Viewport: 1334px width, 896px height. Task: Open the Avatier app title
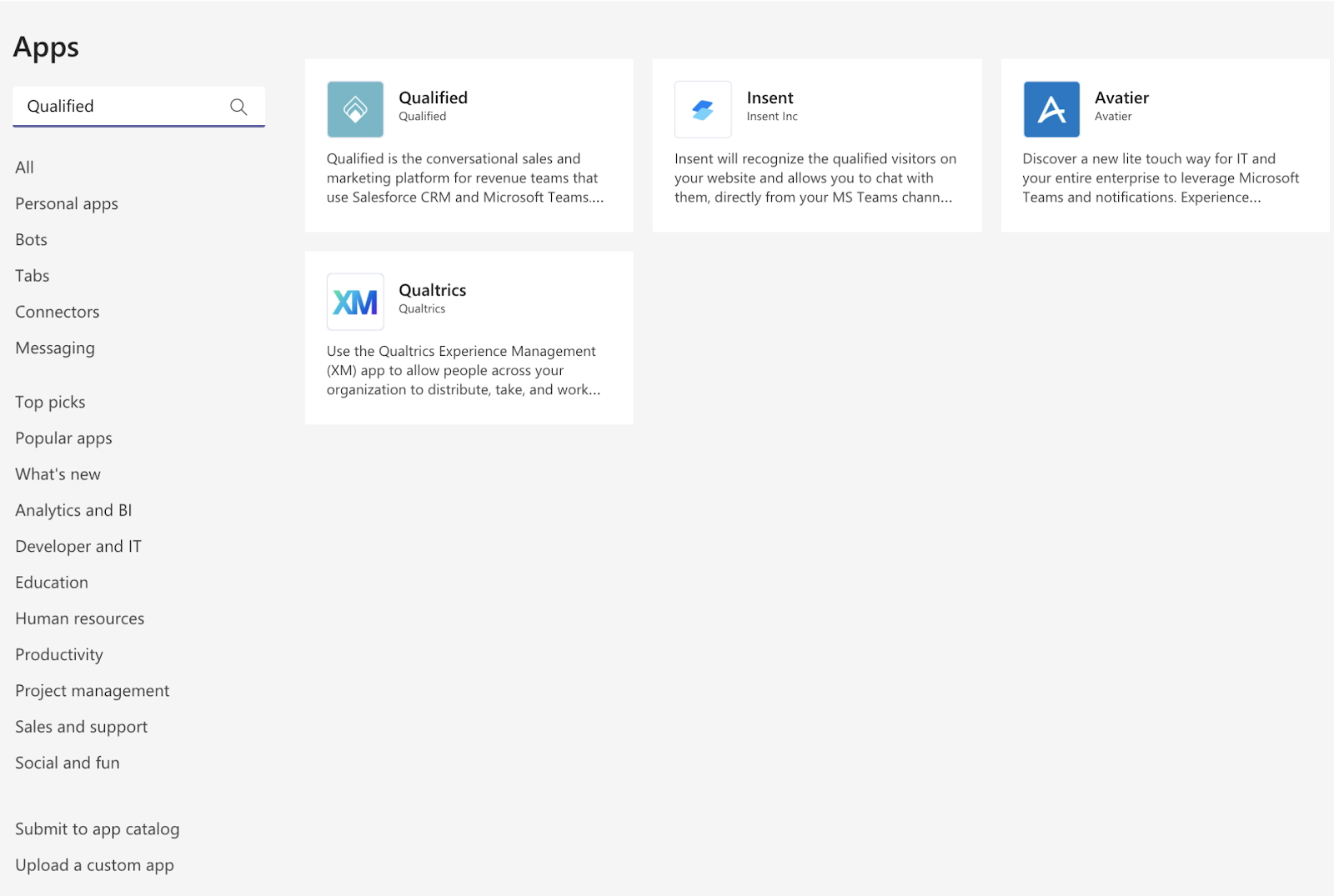[x=1121, y=98]
